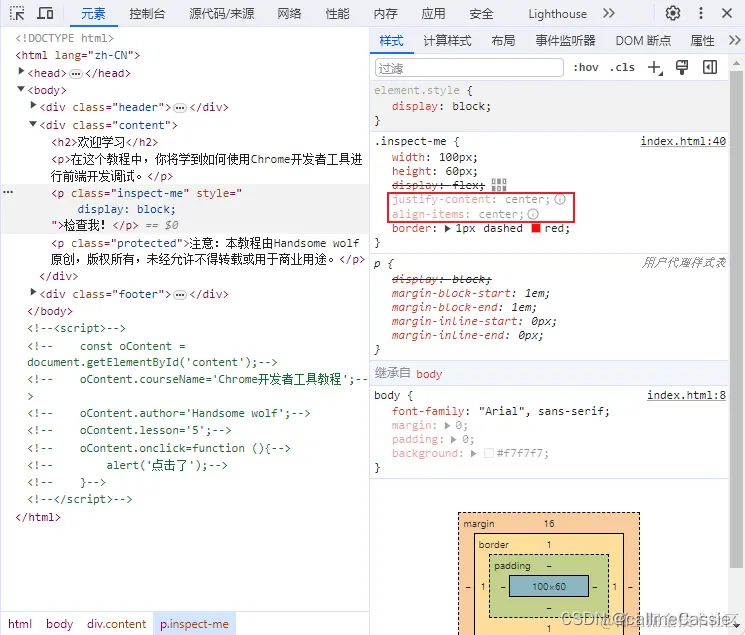
Task: Toggle the .cls class editor button
Action: (x=622, y=67)
